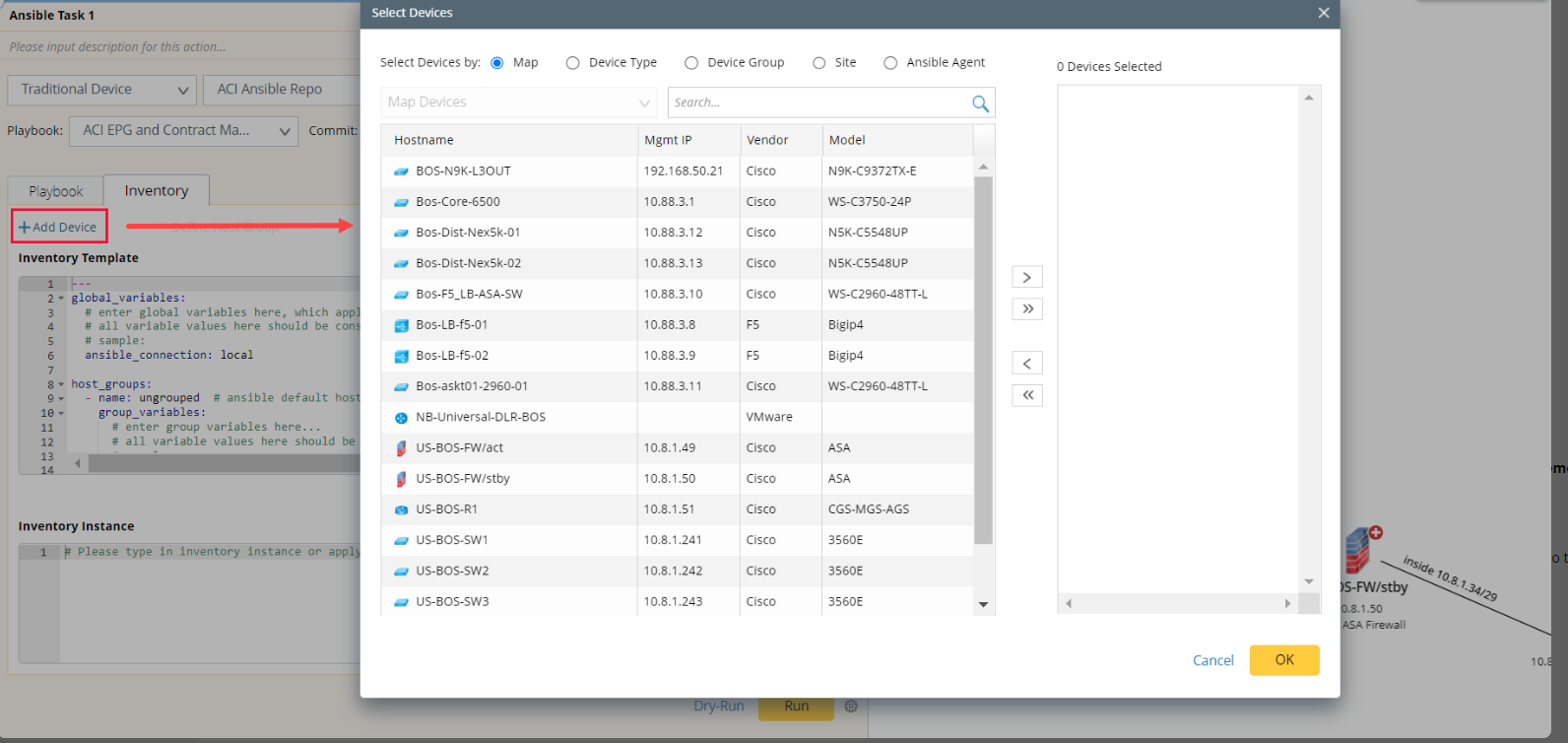Screen dimensions: 1568x743
Task: Select the Device Type radio button
Action: 573,63
